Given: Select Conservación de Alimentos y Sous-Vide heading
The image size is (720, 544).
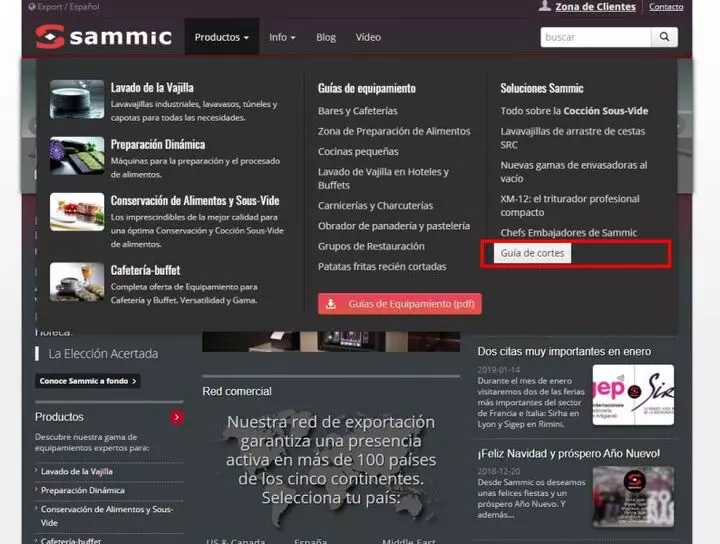Looking at the screenshot, I should click(x=195, y=201).
